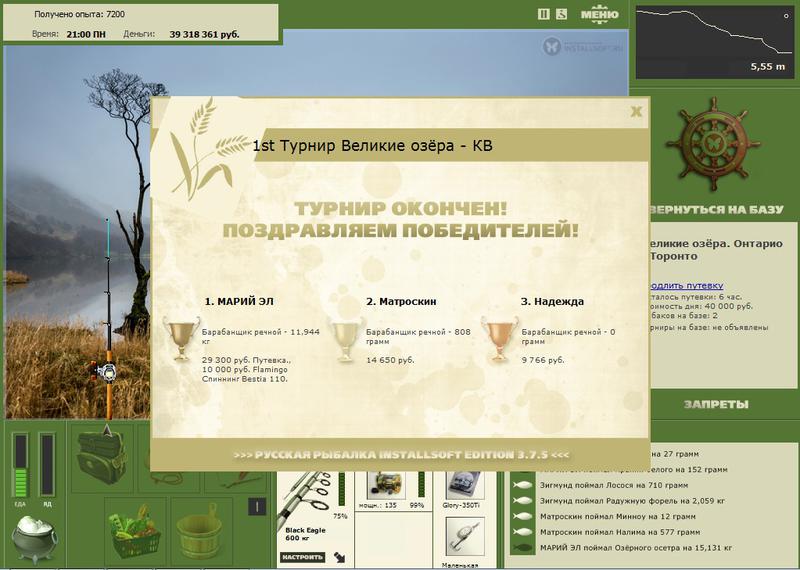800x570 pixels.
Task: Click the fish icon beside the Радужную форель entry
Action: tap(523, 501)
